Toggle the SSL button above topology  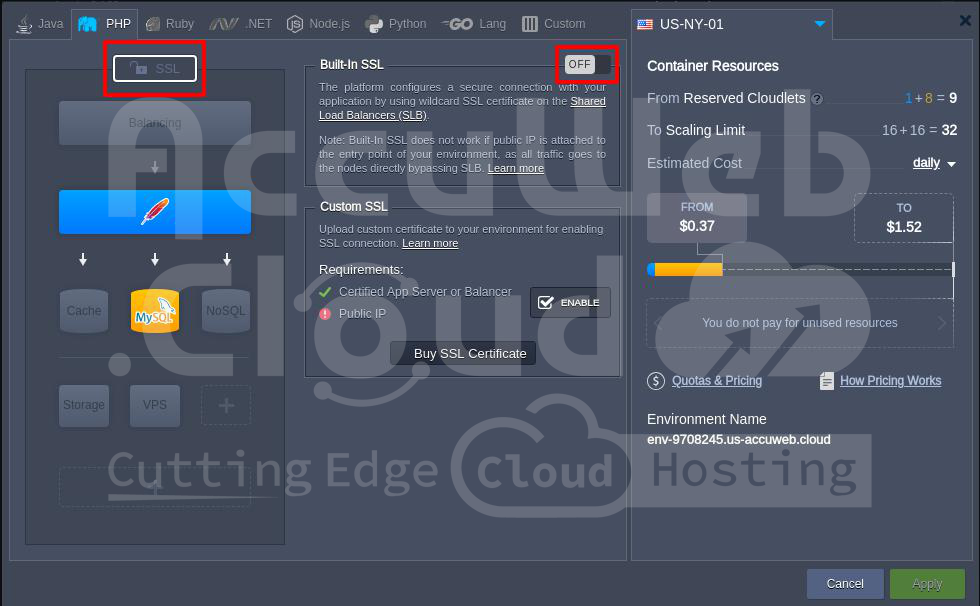point(155,68)
